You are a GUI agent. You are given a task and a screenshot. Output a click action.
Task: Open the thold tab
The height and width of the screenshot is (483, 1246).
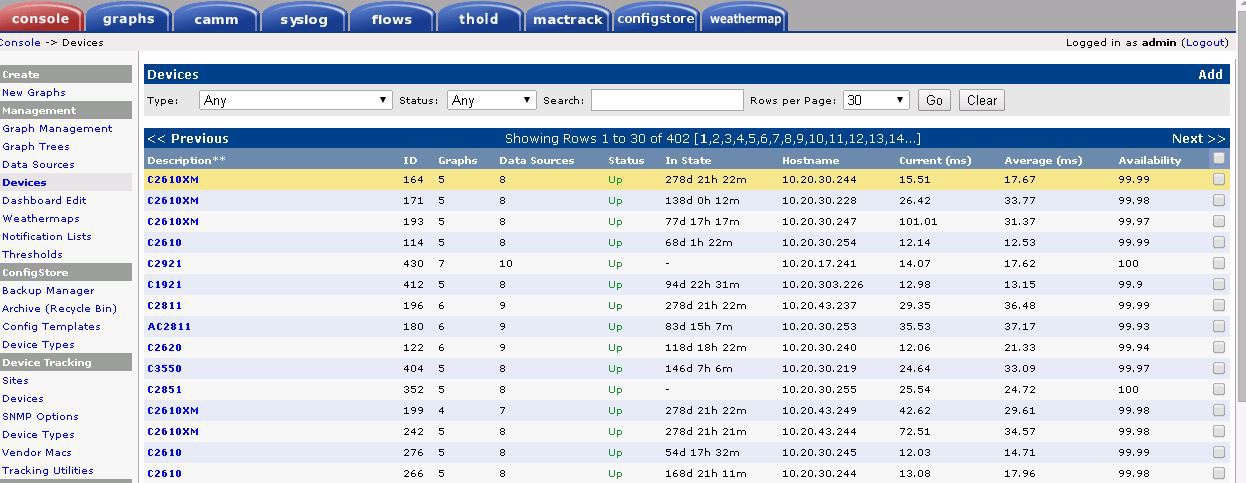479,18
